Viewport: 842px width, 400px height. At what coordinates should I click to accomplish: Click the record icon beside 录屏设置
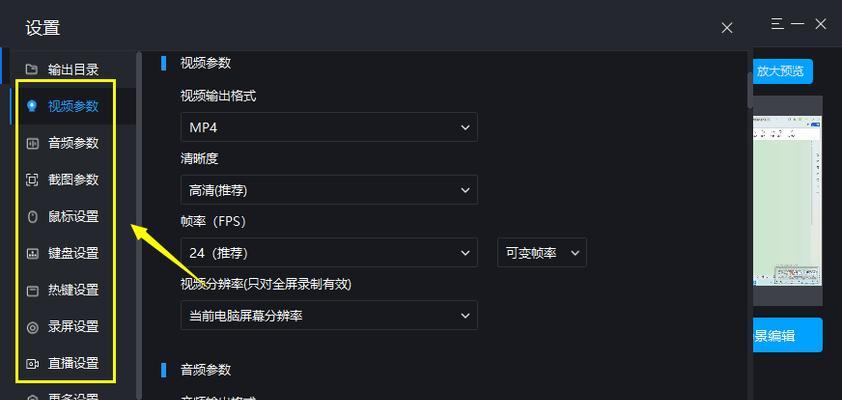32,327
